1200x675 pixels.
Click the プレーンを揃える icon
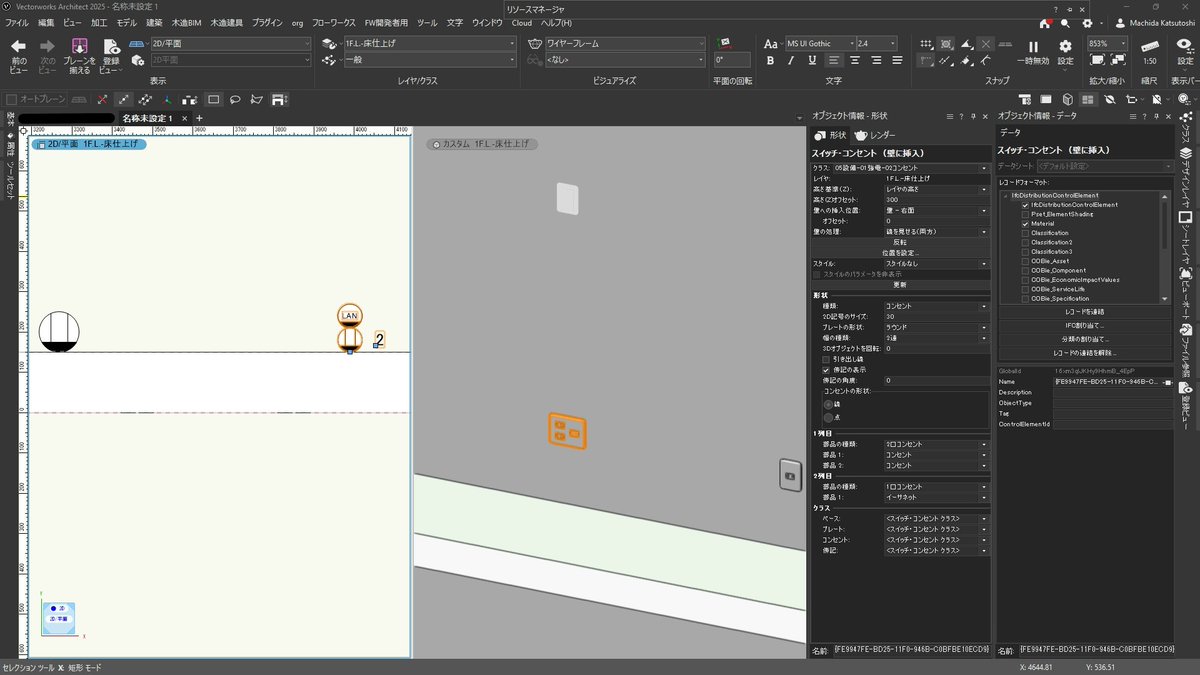pos(79,44)
